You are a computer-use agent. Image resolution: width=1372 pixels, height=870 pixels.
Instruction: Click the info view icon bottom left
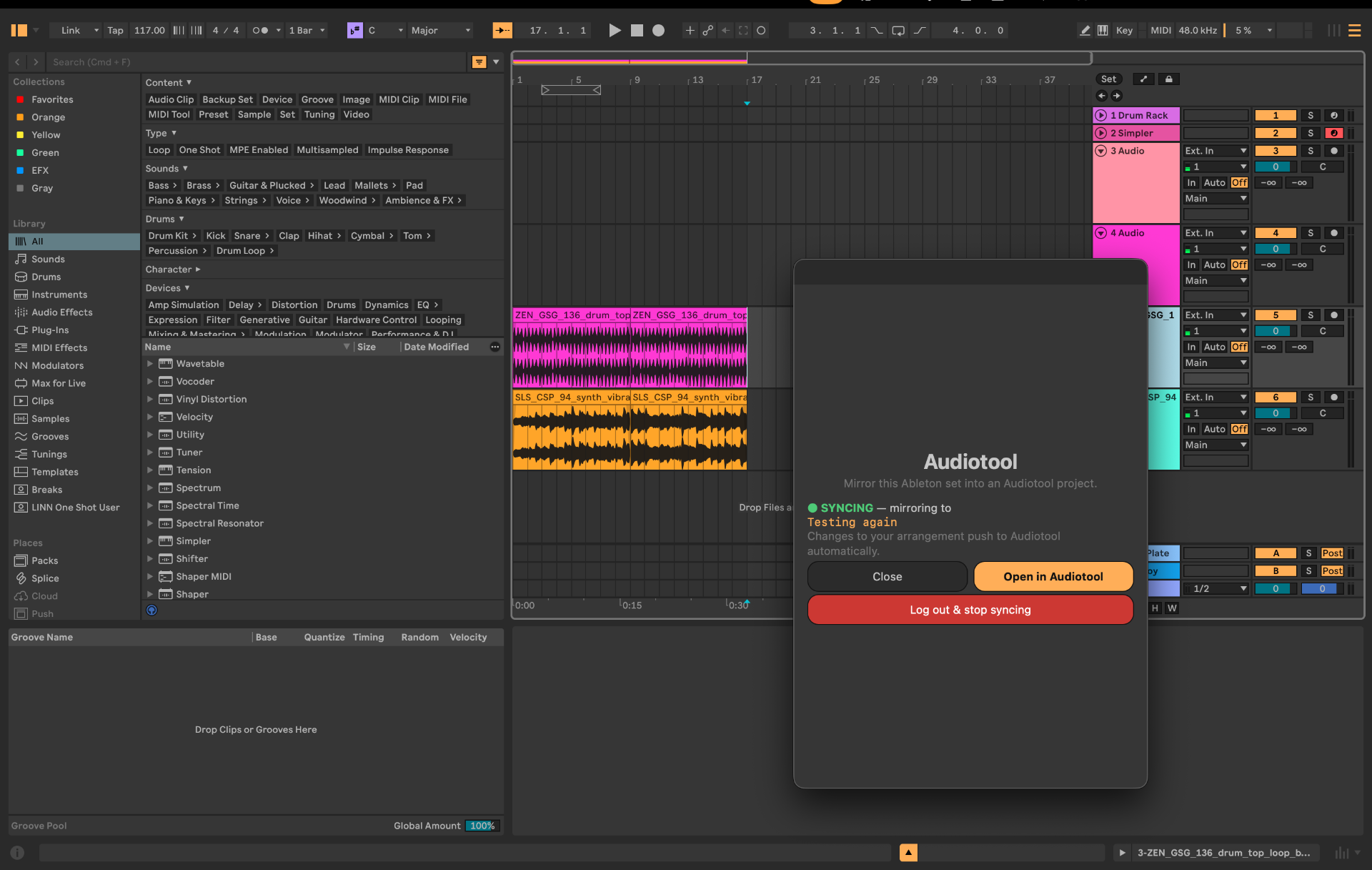tap(17, 852)
